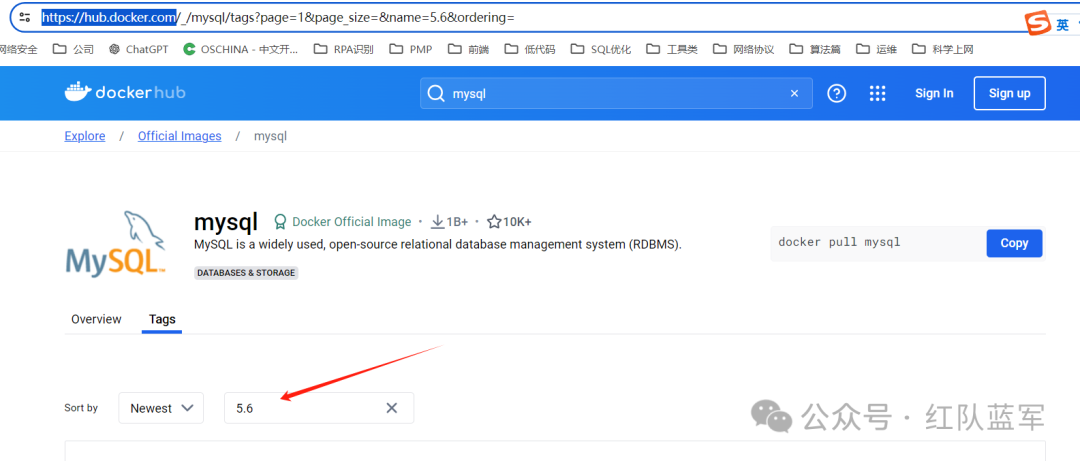This screenshot has width=1080, height=461.
Task: Click the DATABASES & STORAGE category tag
Action: (246, 273)
